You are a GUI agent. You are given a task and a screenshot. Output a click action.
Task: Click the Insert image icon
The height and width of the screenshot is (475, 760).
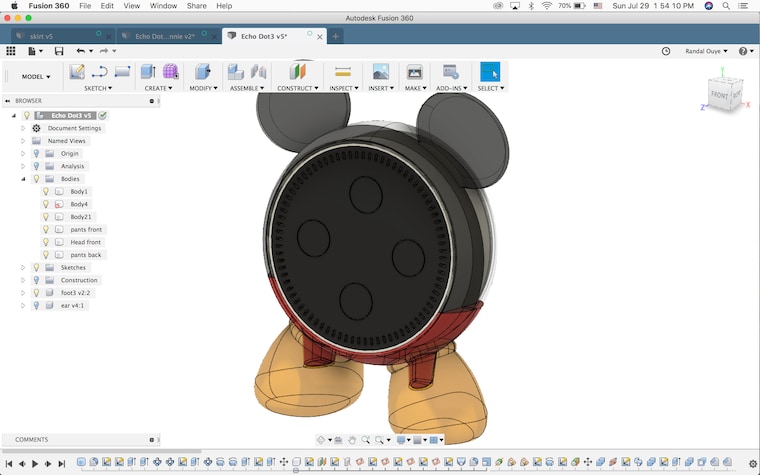pos(381,72)
